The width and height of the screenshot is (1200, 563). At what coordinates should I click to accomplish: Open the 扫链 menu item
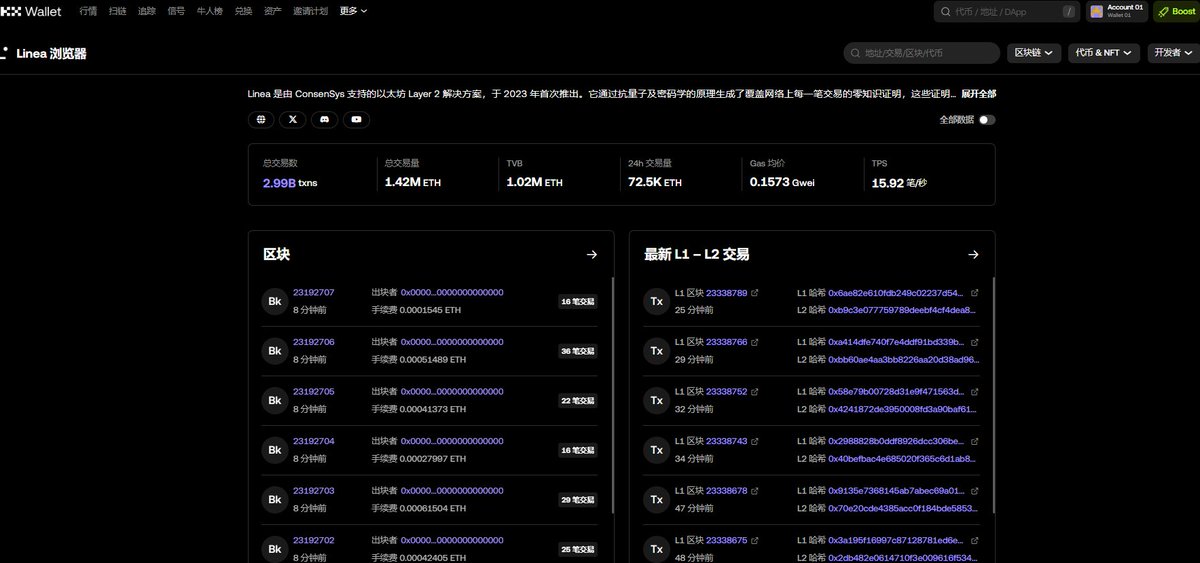(x=118, y=11)
